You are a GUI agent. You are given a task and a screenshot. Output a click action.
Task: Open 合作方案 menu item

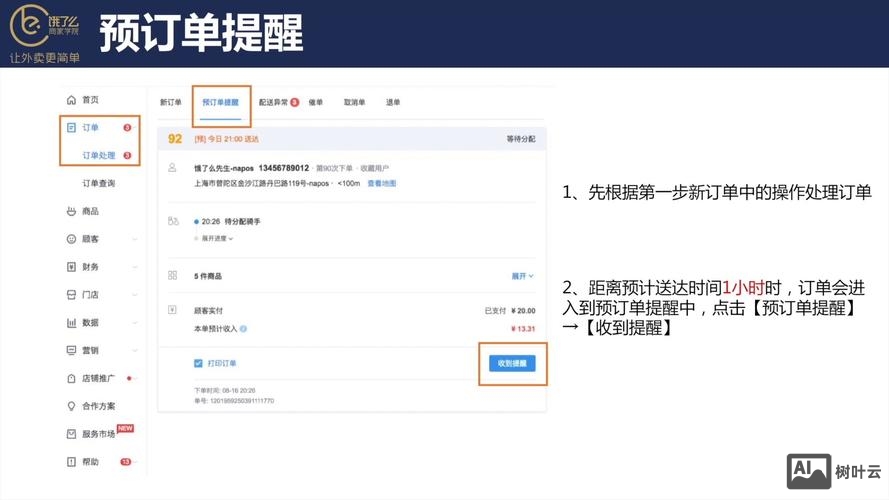(x=99, y=406)
